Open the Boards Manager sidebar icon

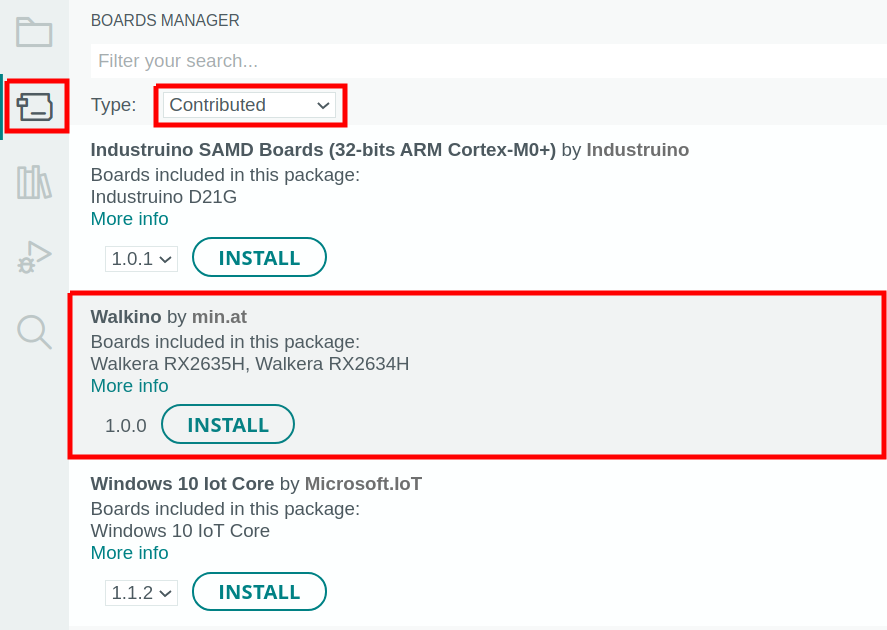pos(35,107)
